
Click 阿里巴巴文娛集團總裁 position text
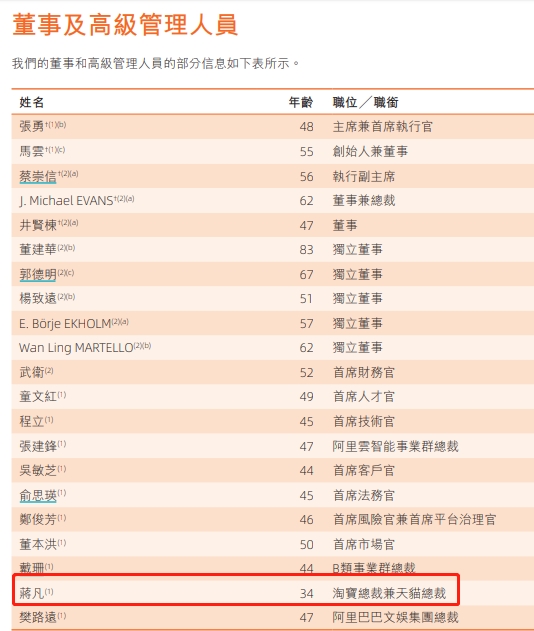pos(395,617)
